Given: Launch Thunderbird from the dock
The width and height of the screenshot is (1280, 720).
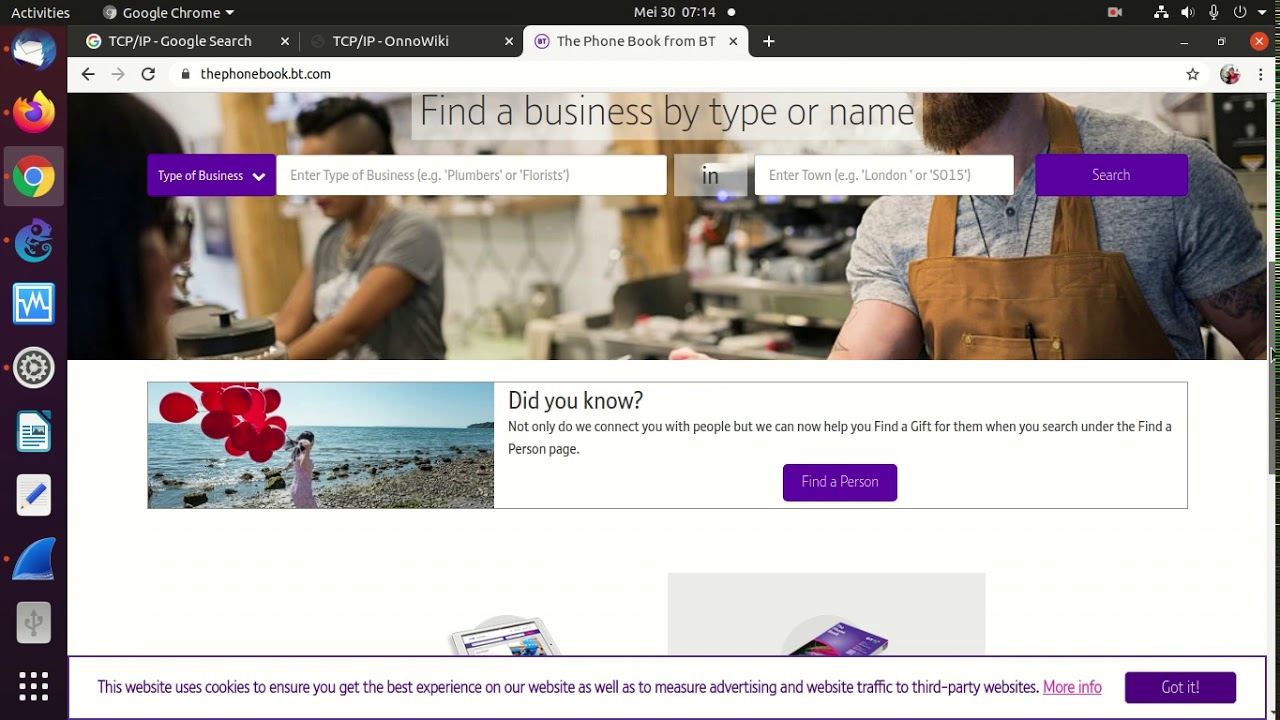Looking at the screenshot, I should point(33,49).
